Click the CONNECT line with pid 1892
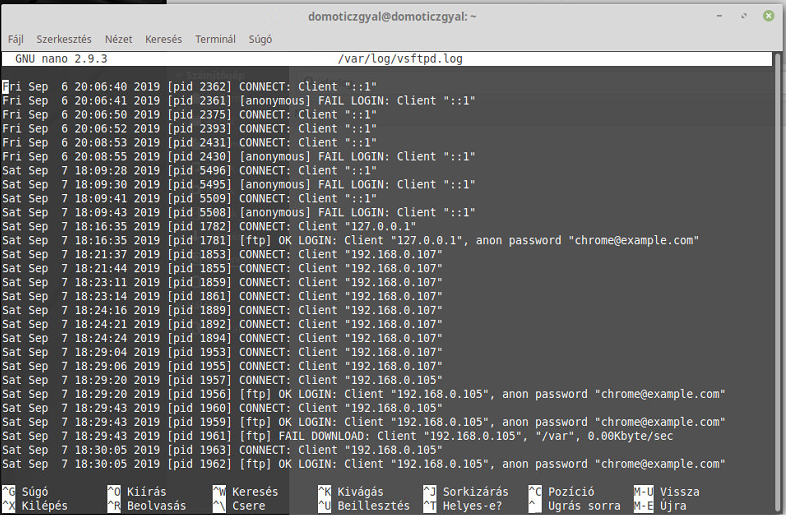The image size is (786, 515). 223,325
